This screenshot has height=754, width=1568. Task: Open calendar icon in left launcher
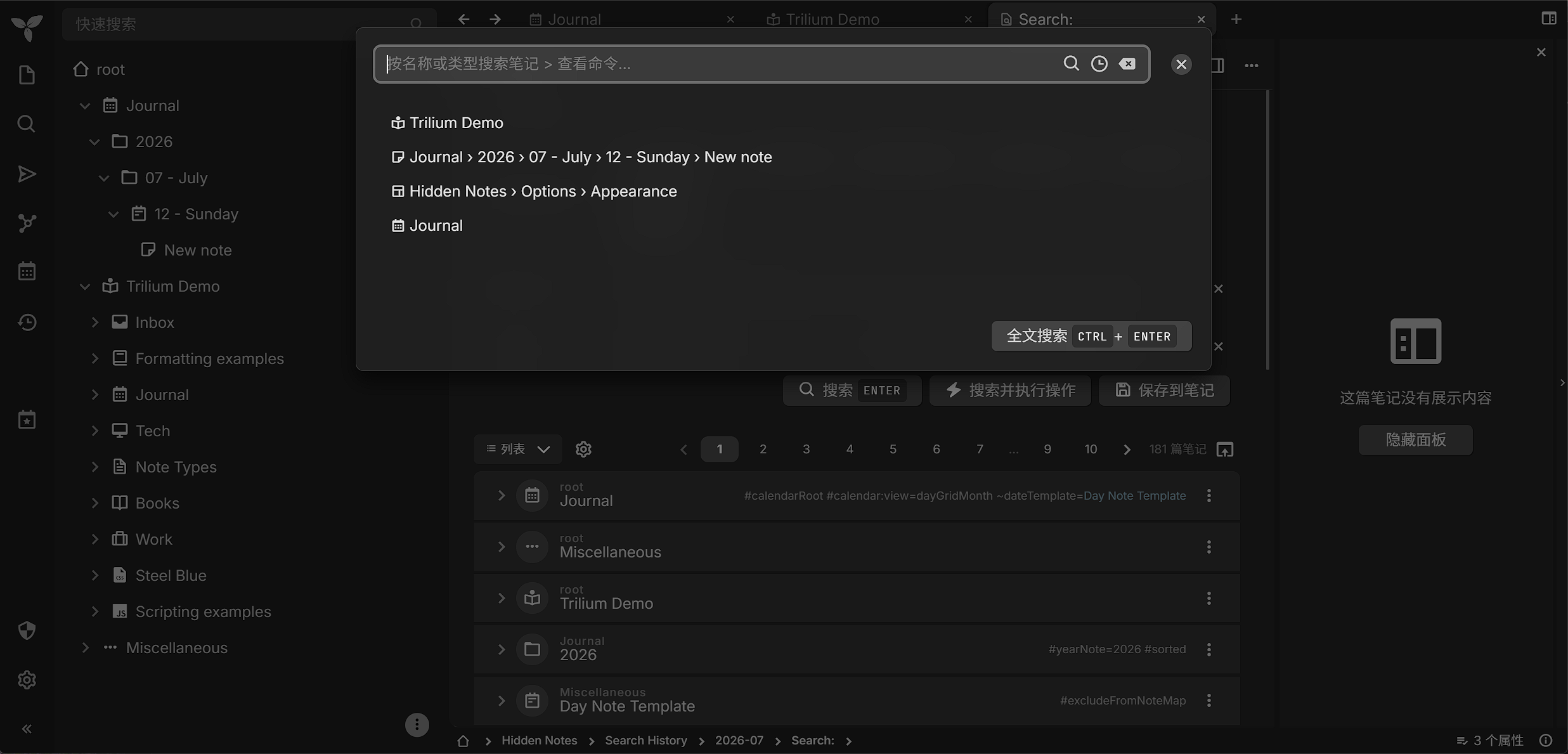27,272
